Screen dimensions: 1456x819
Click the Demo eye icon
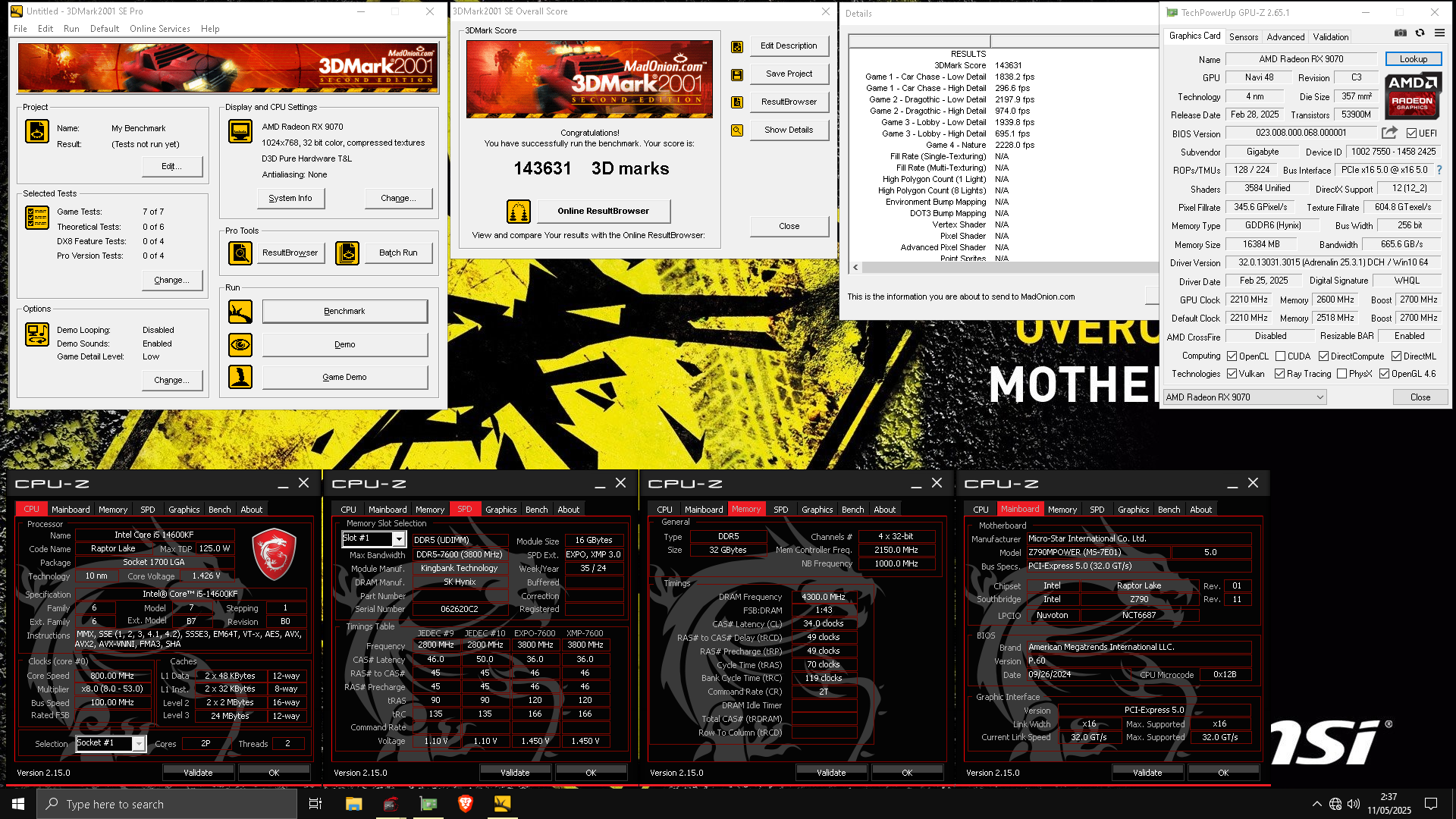[240, 345]
